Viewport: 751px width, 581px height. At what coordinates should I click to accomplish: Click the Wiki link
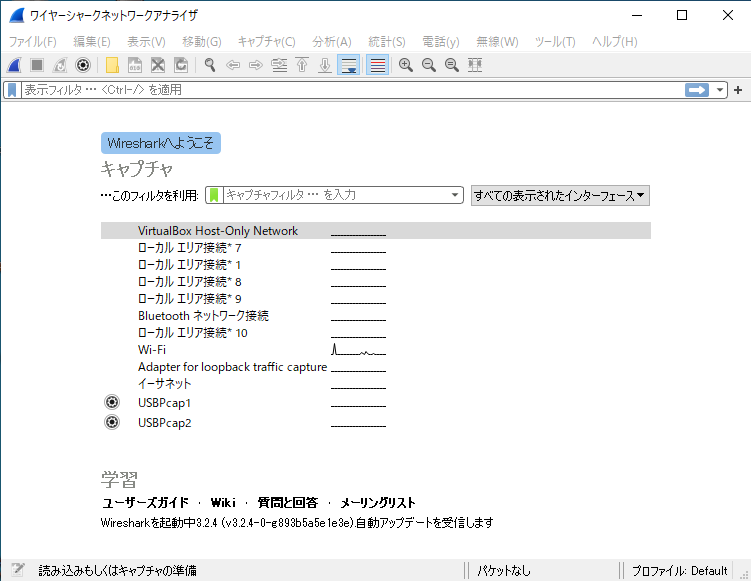pos(223,502)
